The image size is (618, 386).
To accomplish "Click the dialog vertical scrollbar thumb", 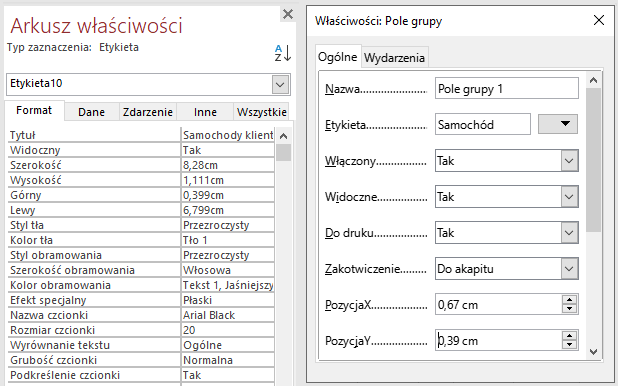I will click(x=594, y=160).
